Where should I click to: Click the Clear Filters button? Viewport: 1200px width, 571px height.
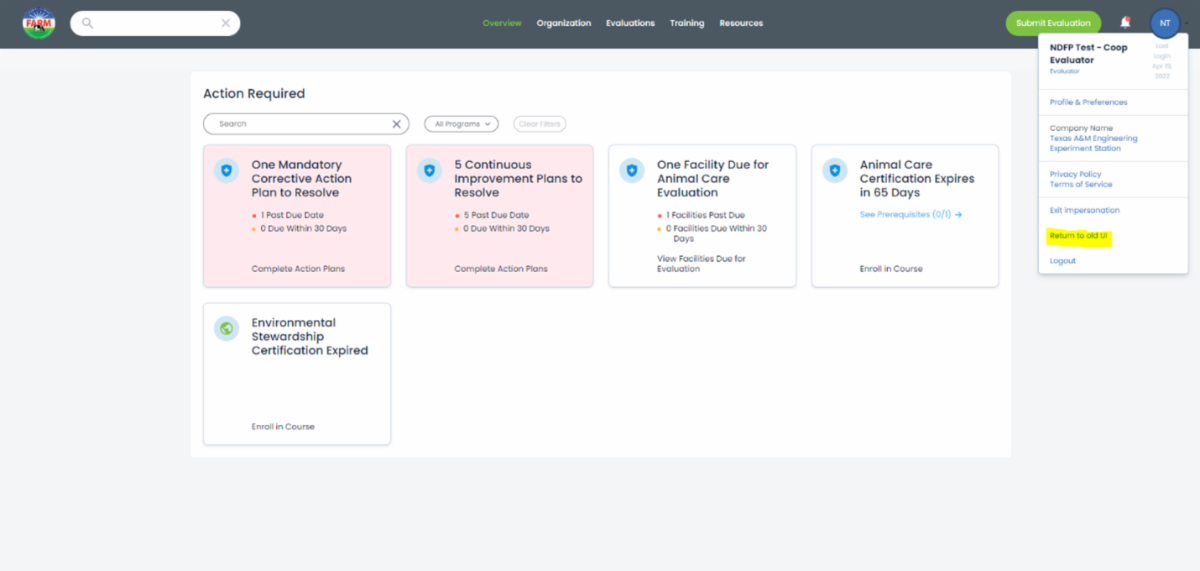click(539, 124)
